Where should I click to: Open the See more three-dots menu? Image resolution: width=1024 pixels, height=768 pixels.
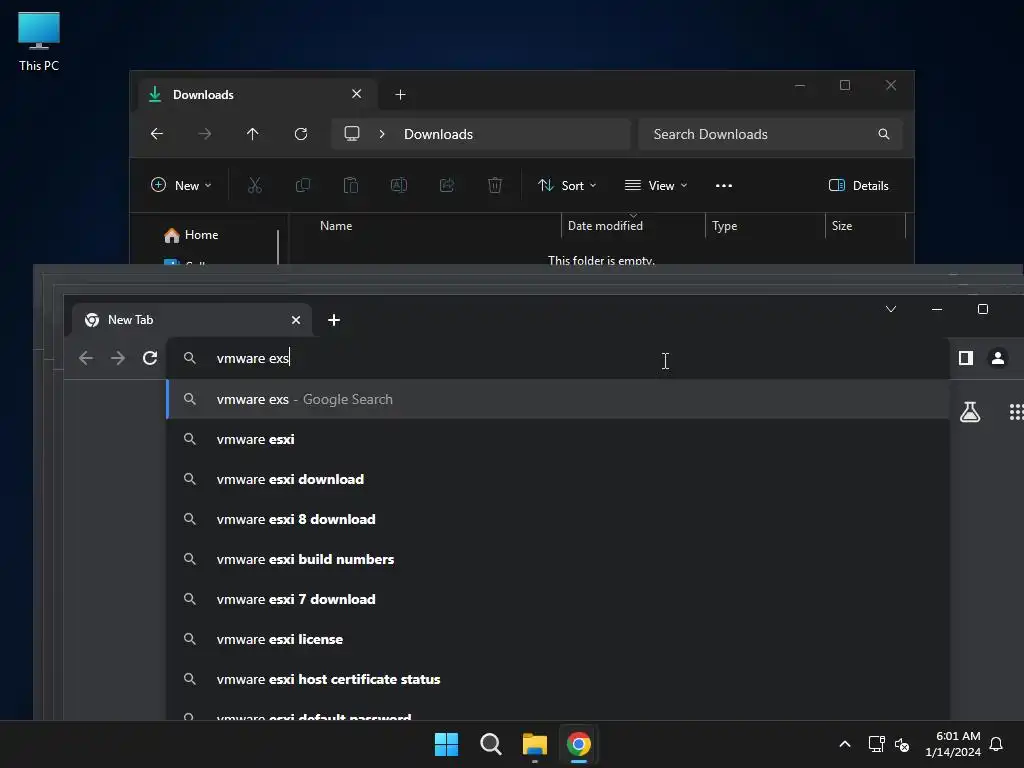[x=724, y=185]
